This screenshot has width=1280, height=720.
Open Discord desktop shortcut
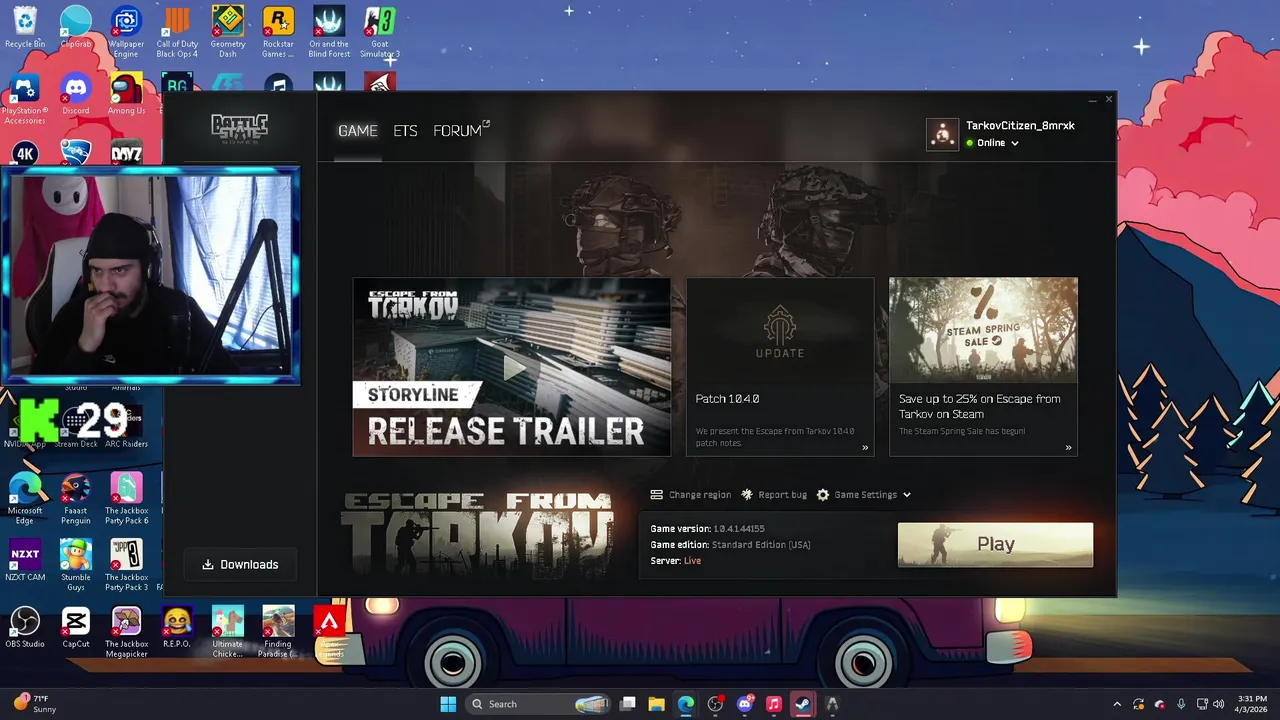[x=76, y=95]
